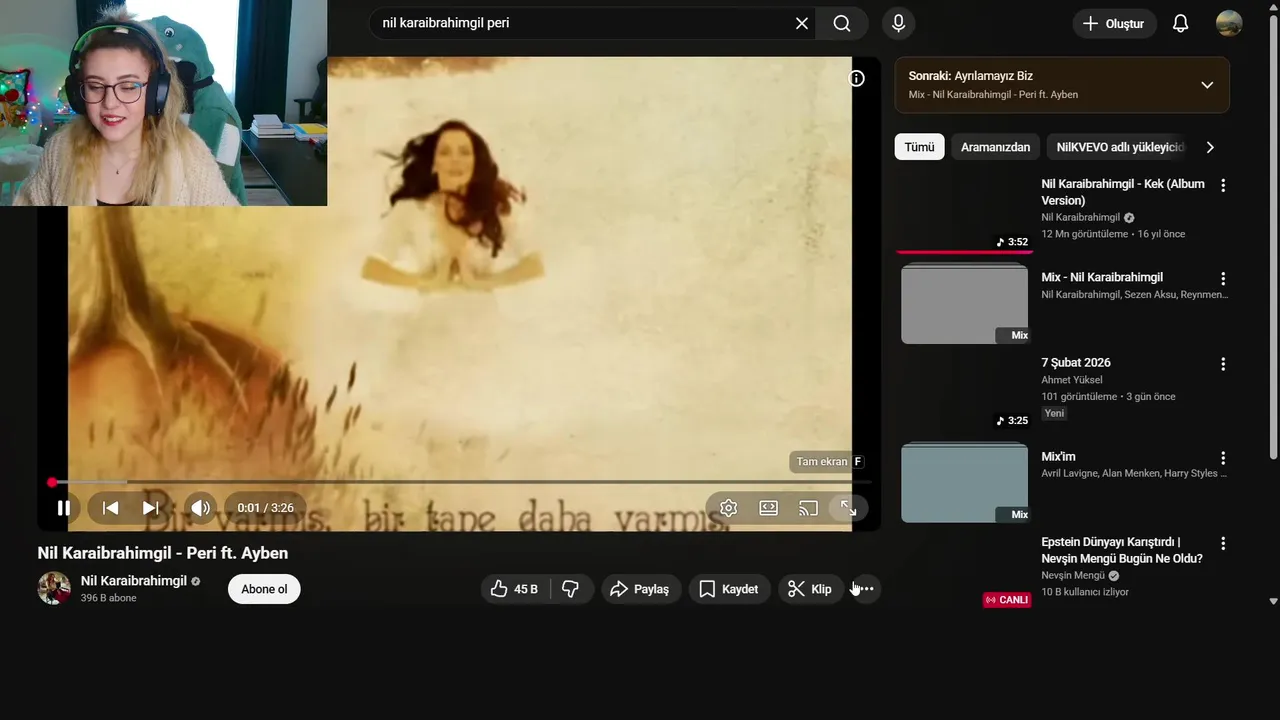Image resolution: width=1280 pixels, height=720 pixels.
Task: Open Nil Karaibrahimgil channel avatar
Action: [54, 588]
